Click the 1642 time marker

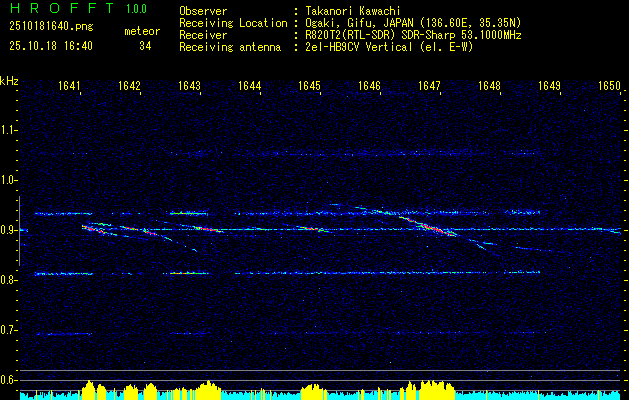click(129, 85)
